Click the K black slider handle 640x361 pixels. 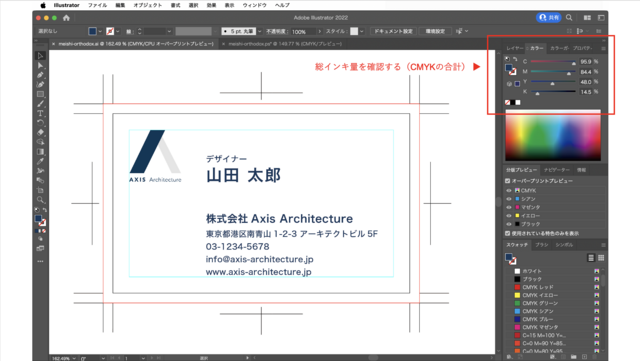point(538,94)
